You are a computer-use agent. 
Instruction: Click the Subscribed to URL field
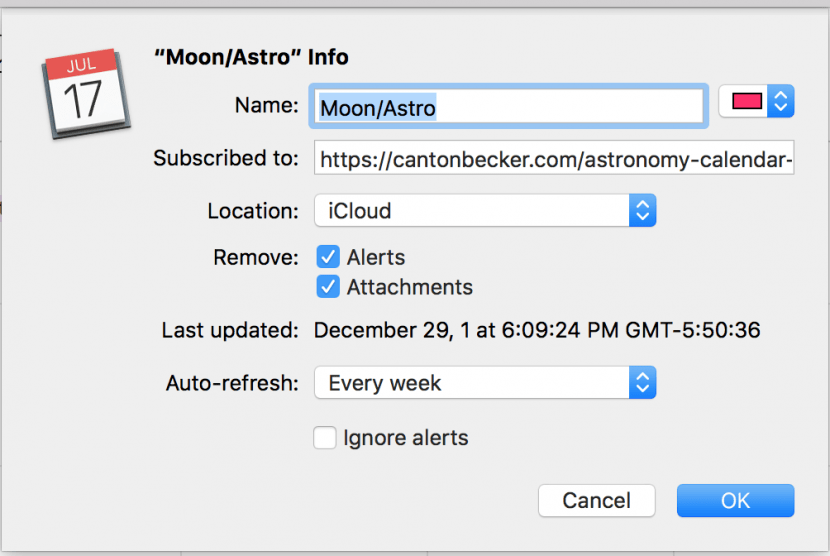(554, 157)
